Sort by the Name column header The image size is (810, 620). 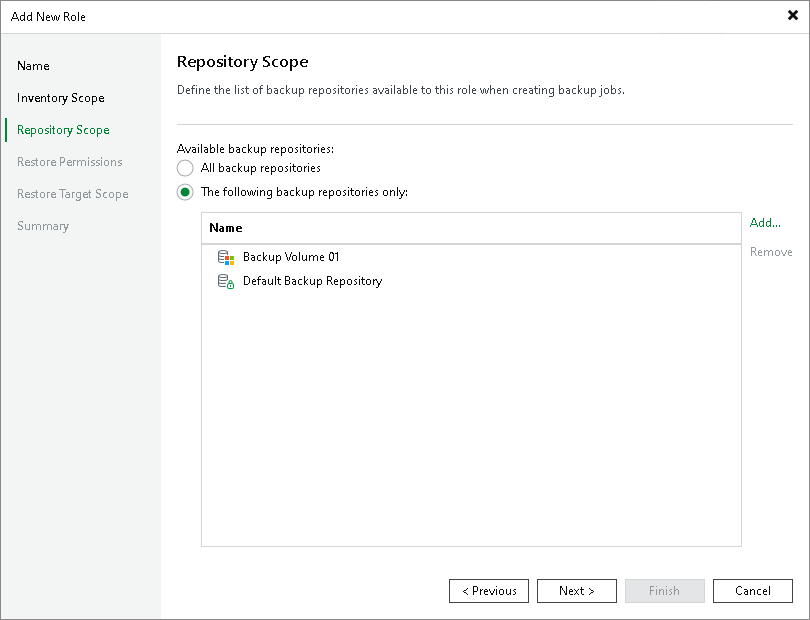point(471,228)
